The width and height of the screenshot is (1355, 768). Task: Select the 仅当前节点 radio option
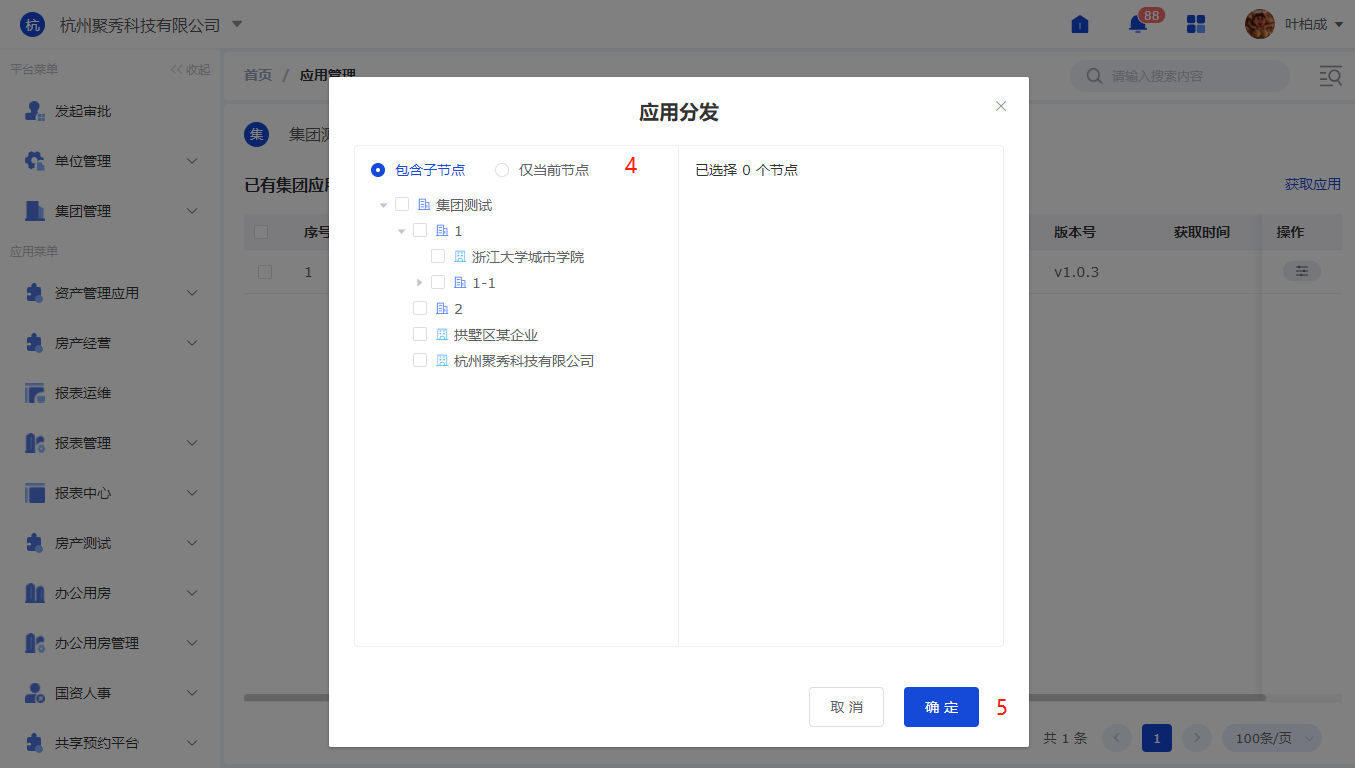(x=502, y=170)
